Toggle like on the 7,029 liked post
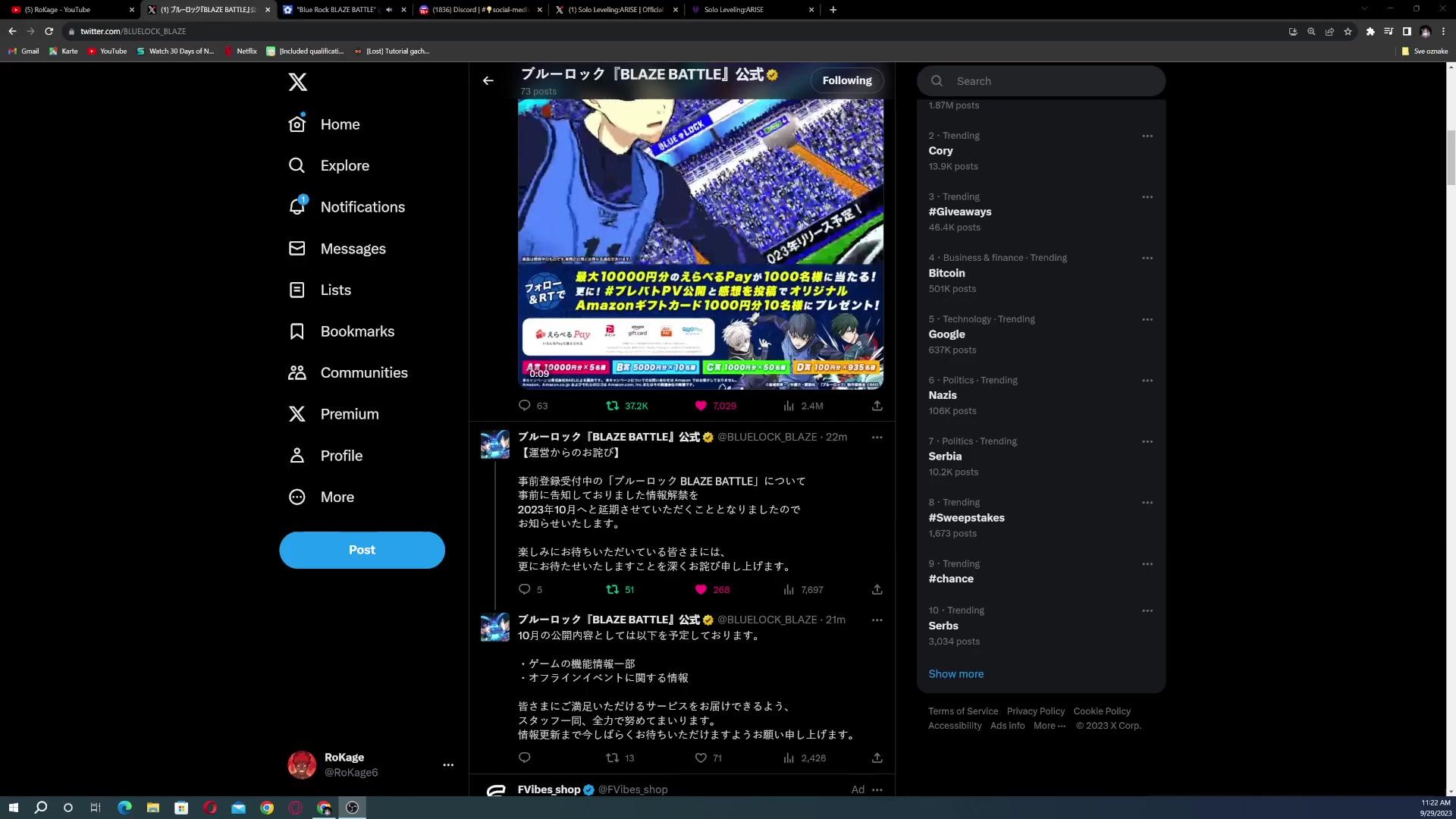This screenshot has height=819, width=1456. (701, 405)
